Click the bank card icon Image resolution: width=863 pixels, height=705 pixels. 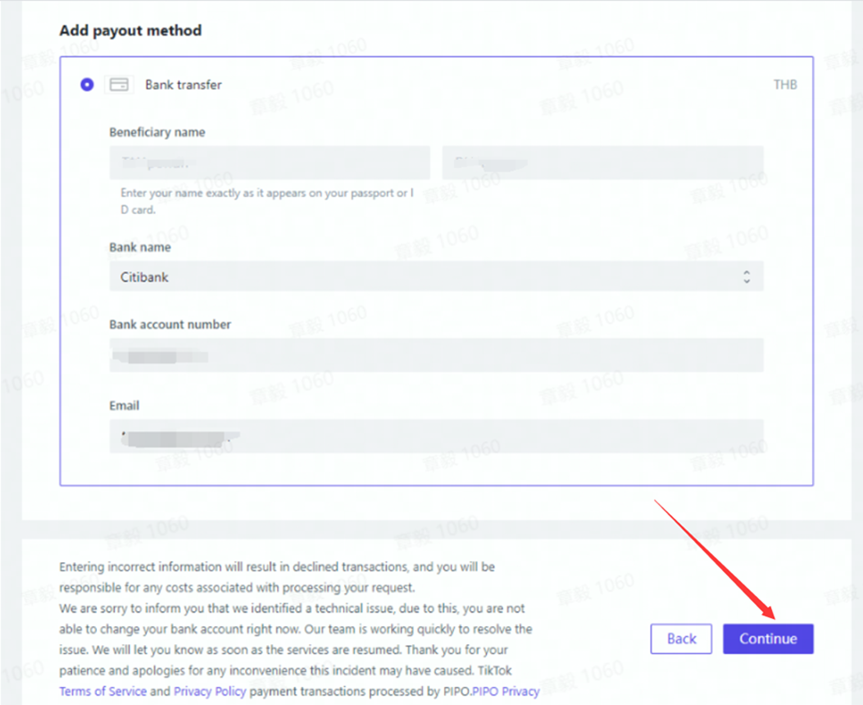tap(119, 85)
